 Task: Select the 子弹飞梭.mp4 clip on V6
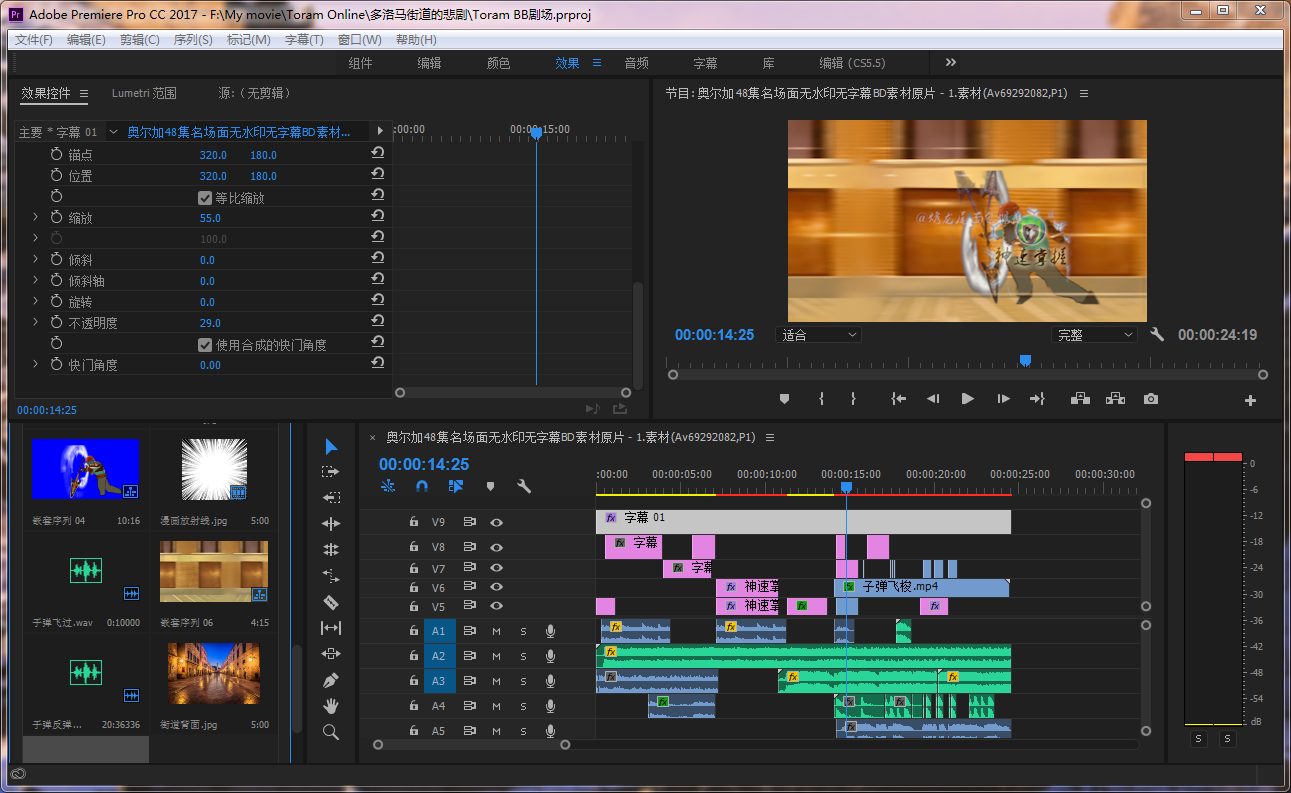(921, 587)
